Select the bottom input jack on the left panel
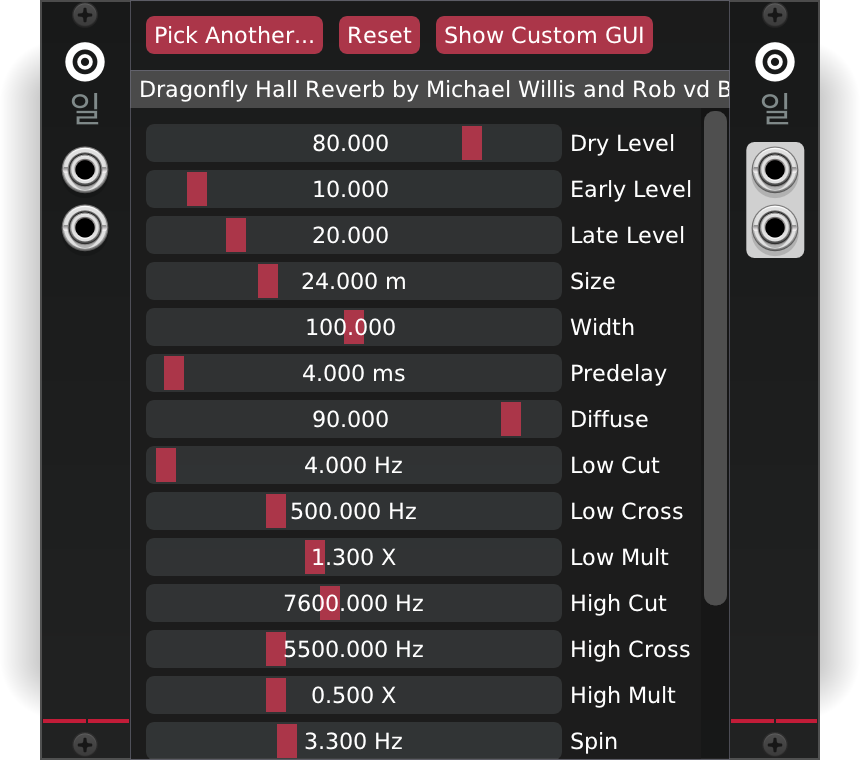 coord(85,228)
